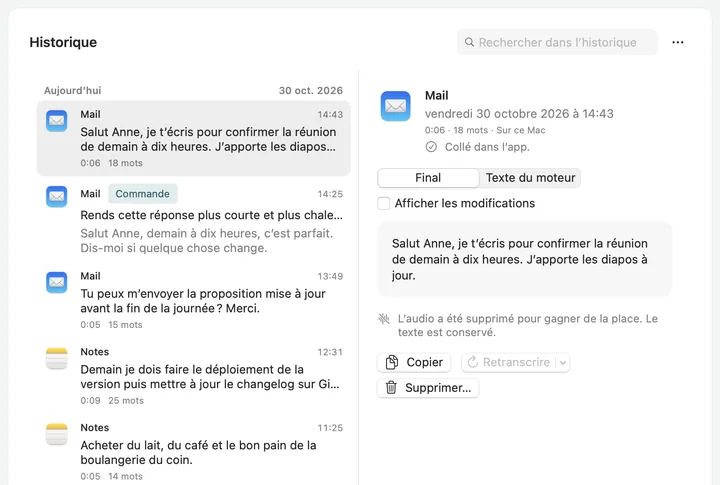Click the search magnifier icon
Viewport: 720px width, 485px height.
click(x=469, y=42)
